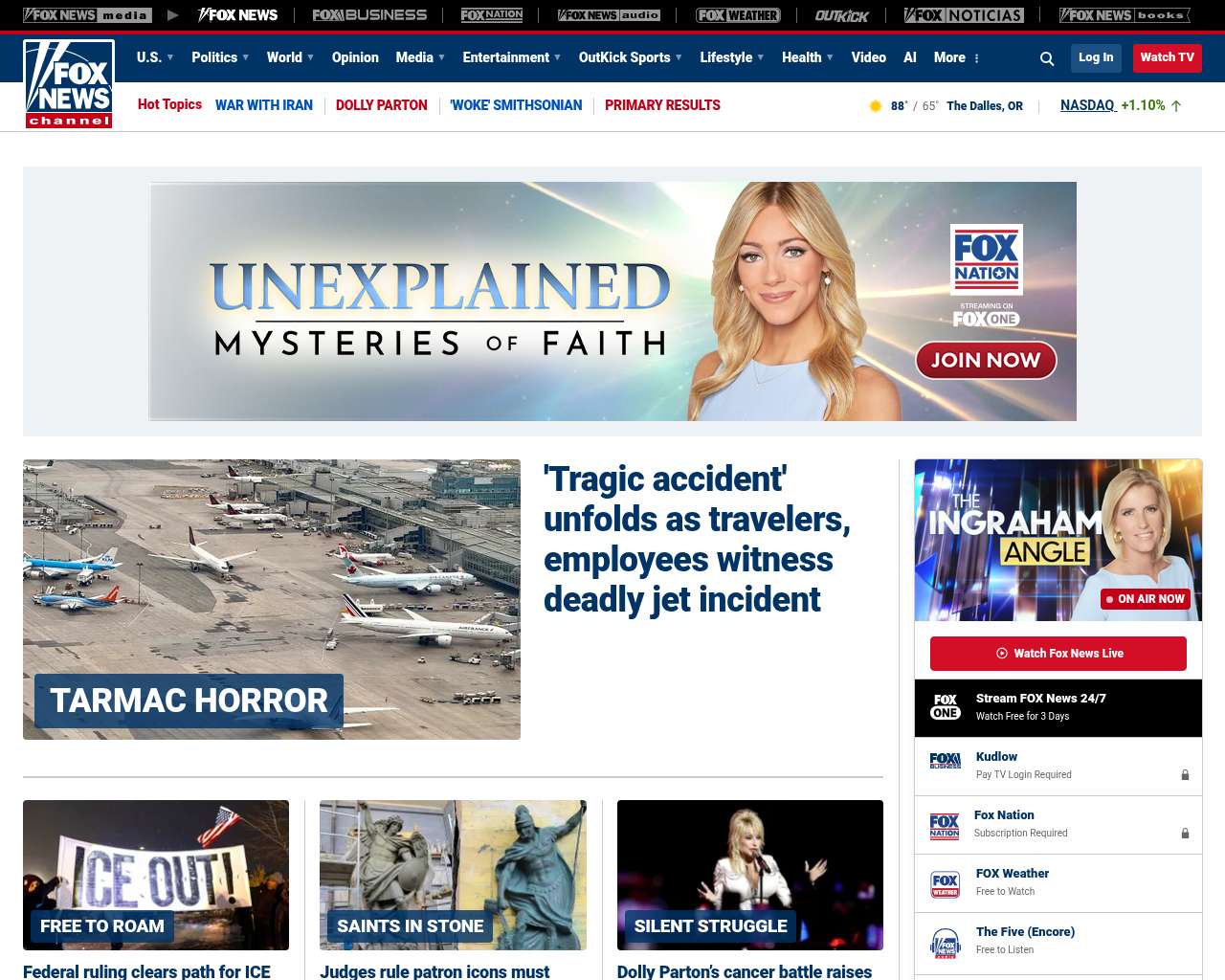Click the Log In button
Viewport: 1225px width, 980px height.
1096,57
